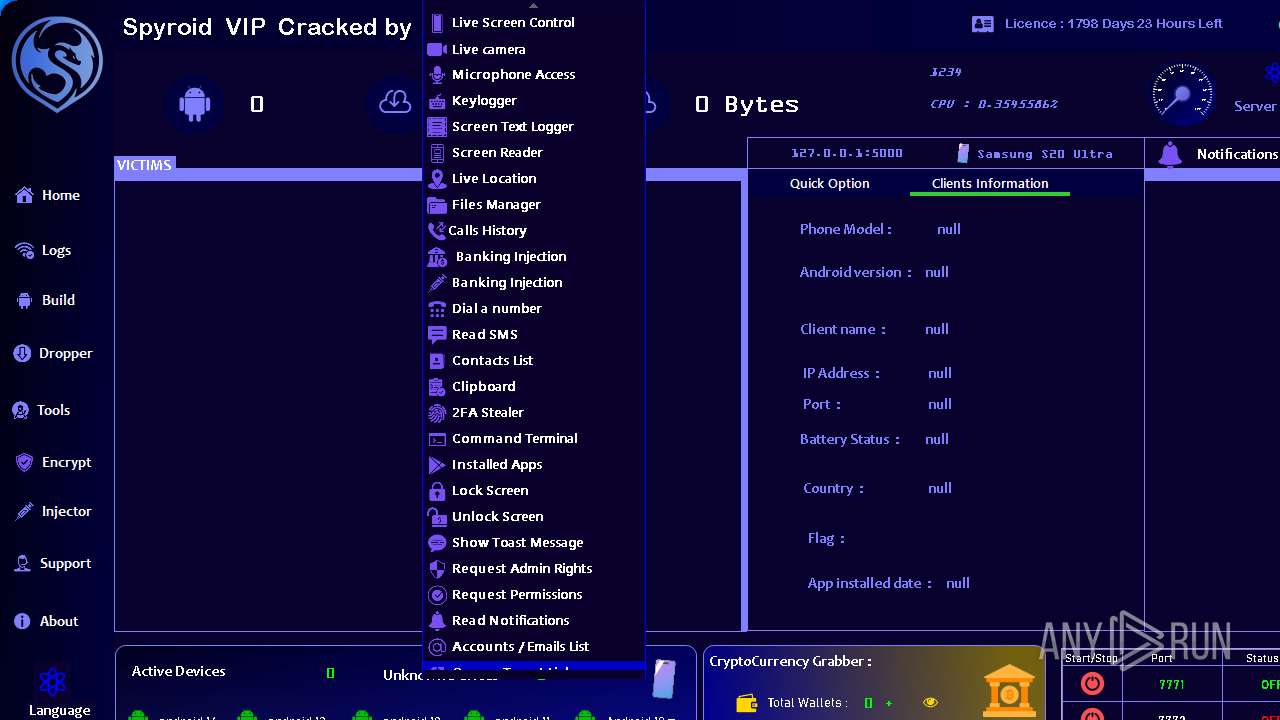Click the Command Terminal icon
1280x720 pixels.
pos(437,439)
